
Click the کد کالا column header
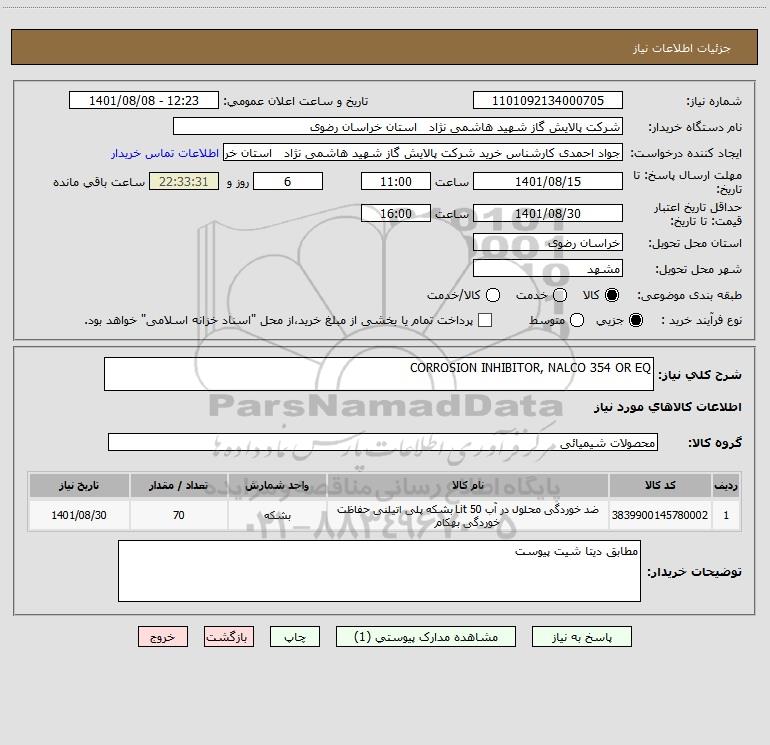click(660, 486)
